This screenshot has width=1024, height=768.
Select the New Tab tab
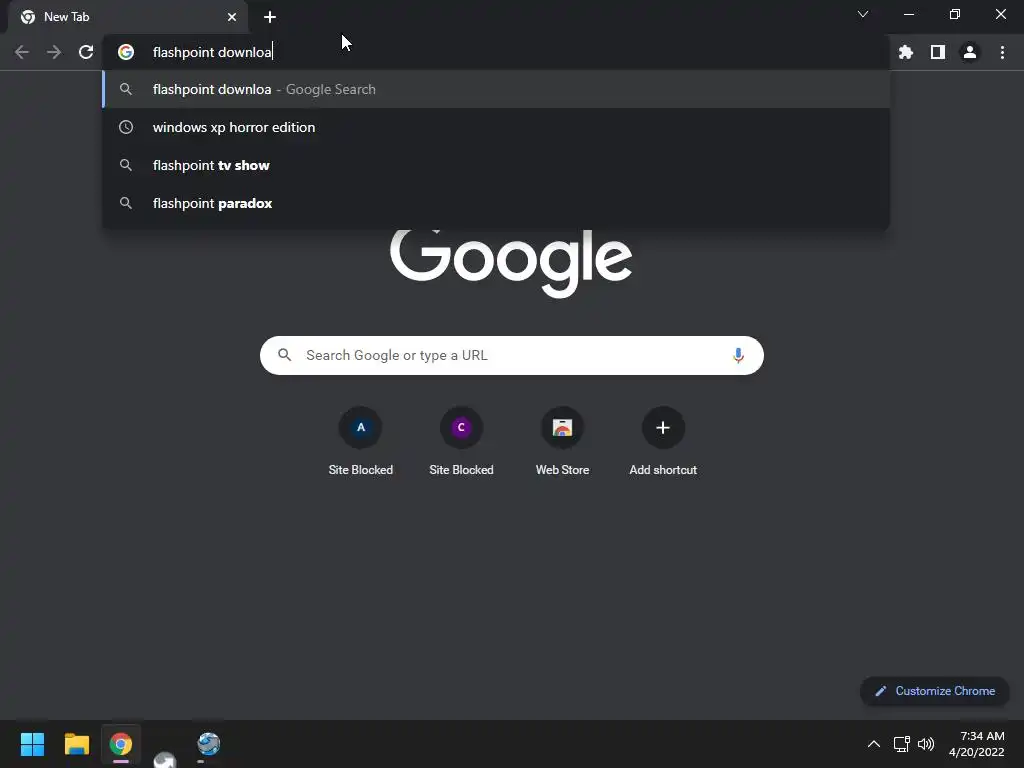coord(128,17)
